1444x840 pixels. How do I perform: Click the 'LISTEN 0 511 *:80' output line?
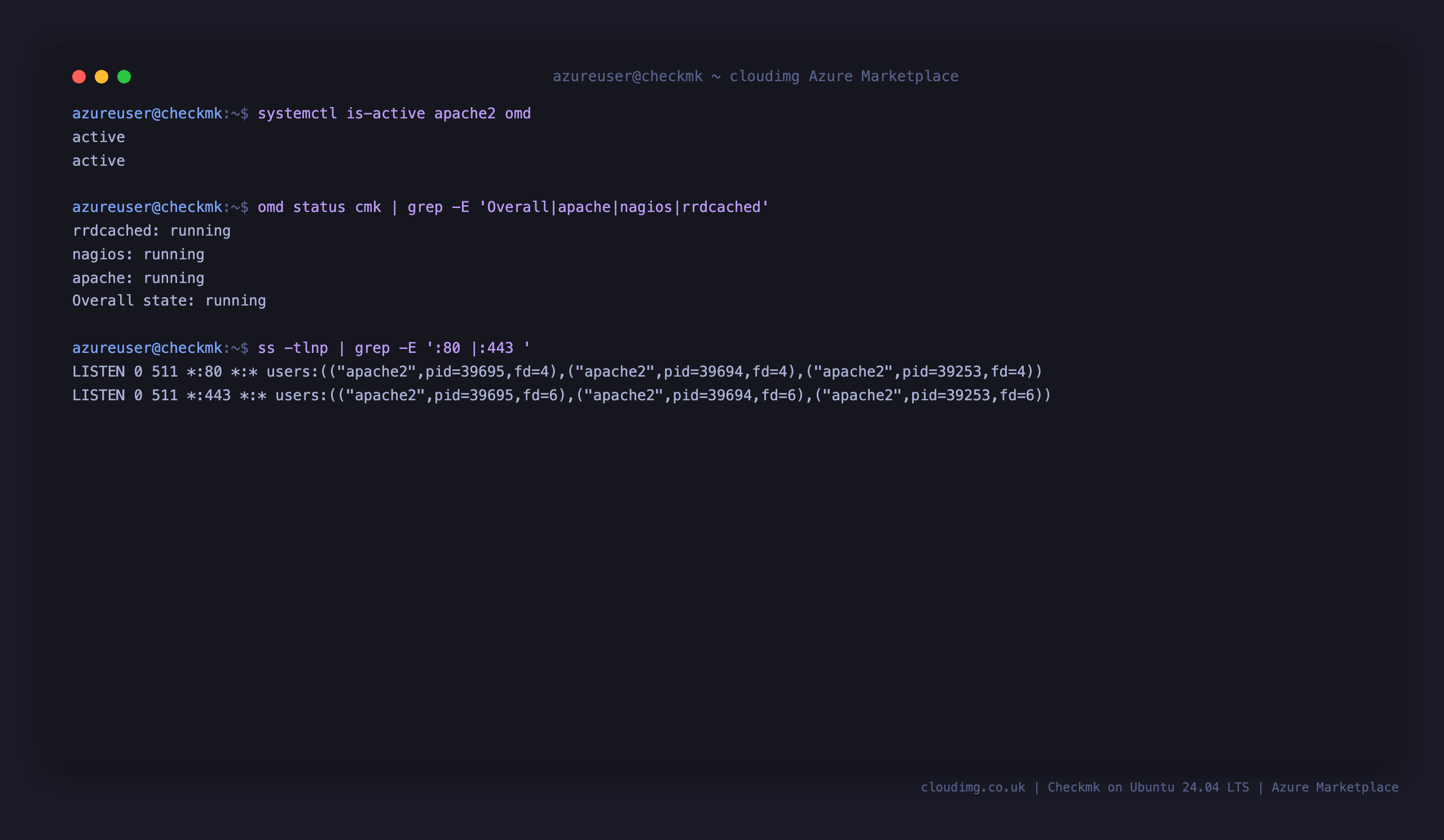557,372
